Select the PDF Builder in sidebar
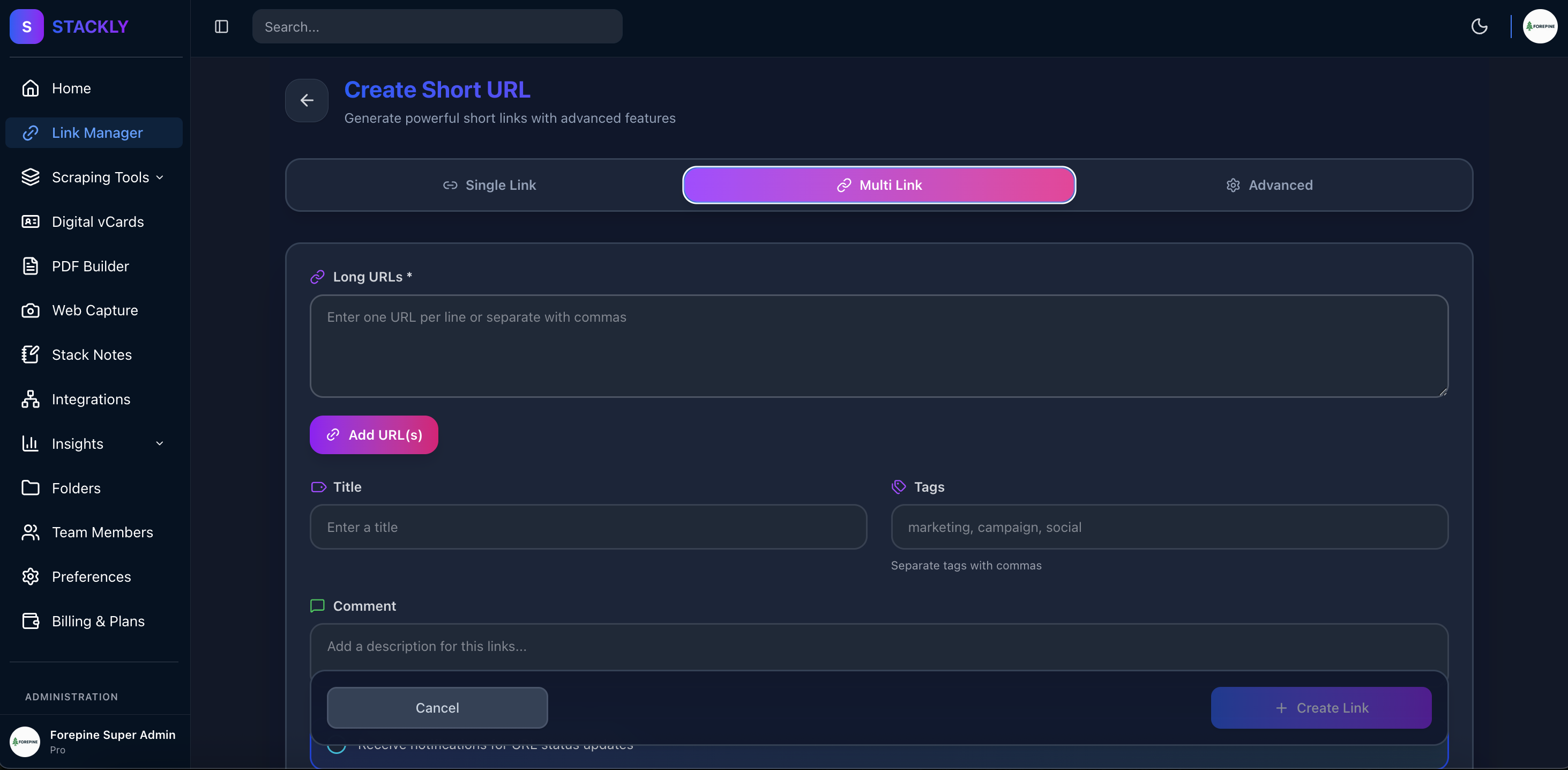The image size is (1568, 770). click(89, 266)
